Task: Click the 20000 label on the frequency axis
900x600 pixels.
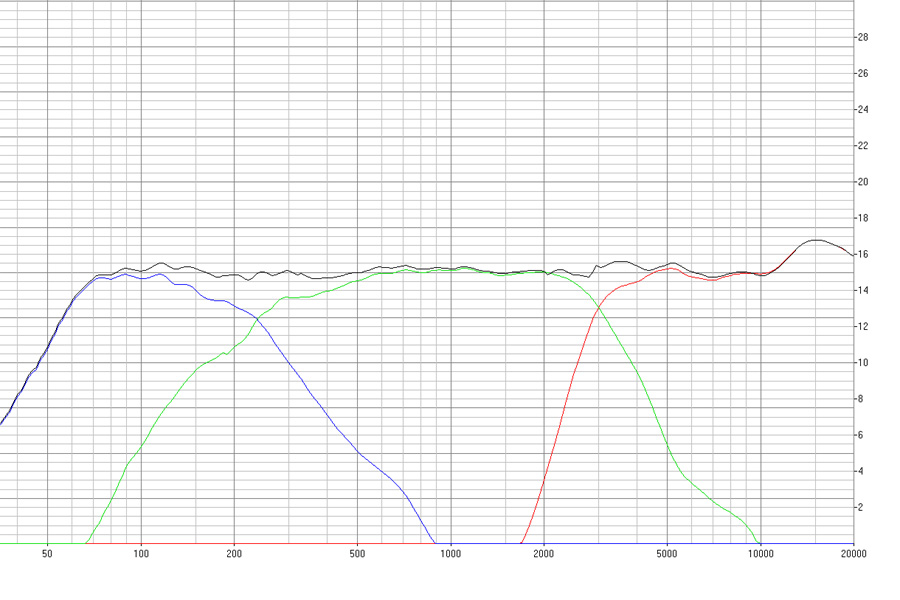Action: click(854, 554)
